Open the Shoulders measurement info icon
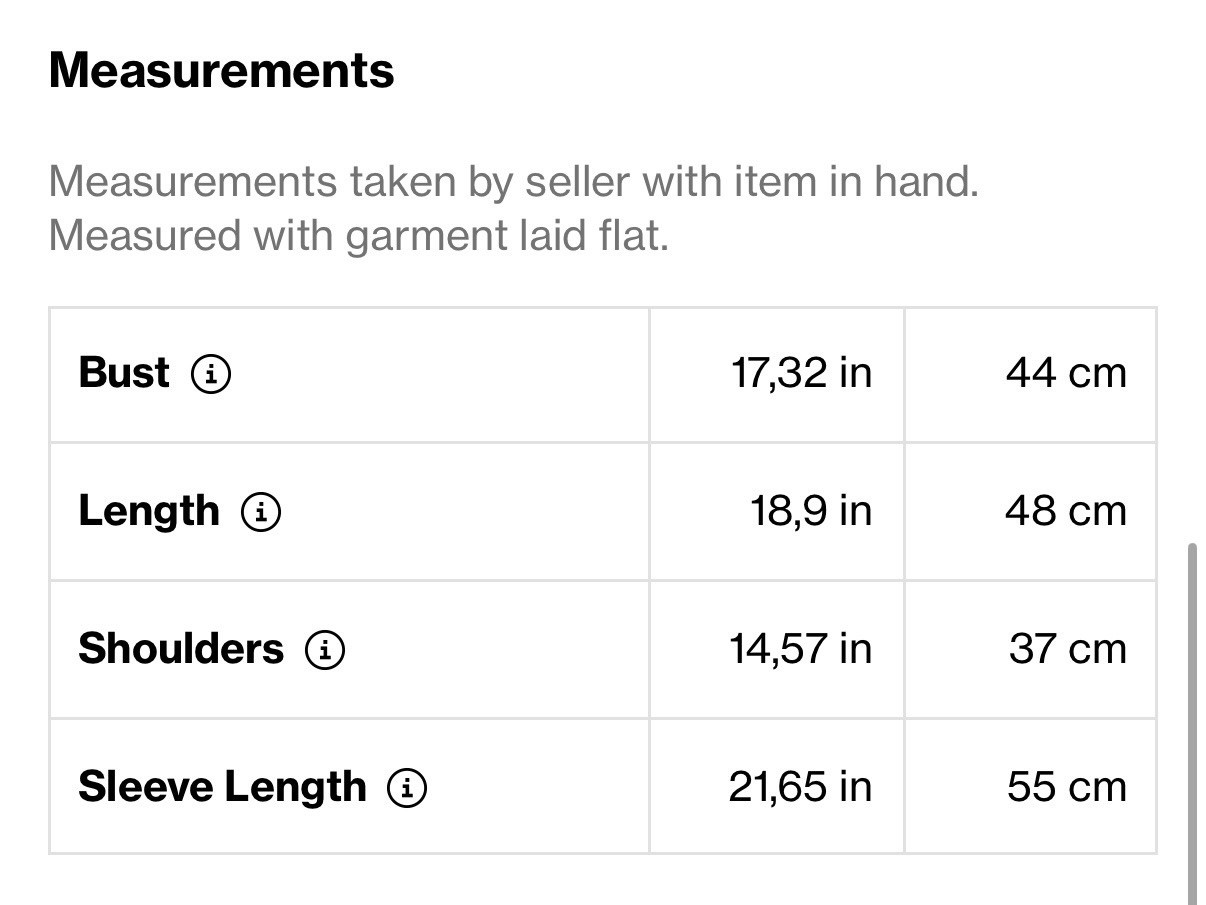 pos(325,650)
